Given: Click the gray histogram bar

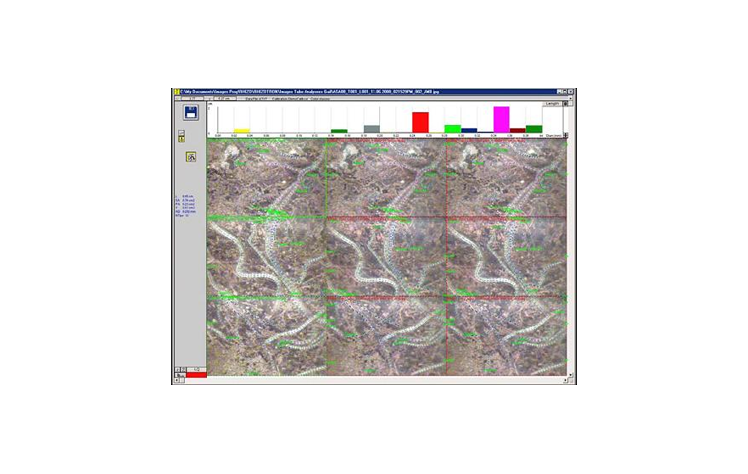Looking at the screenshot, I should (372, 128).
